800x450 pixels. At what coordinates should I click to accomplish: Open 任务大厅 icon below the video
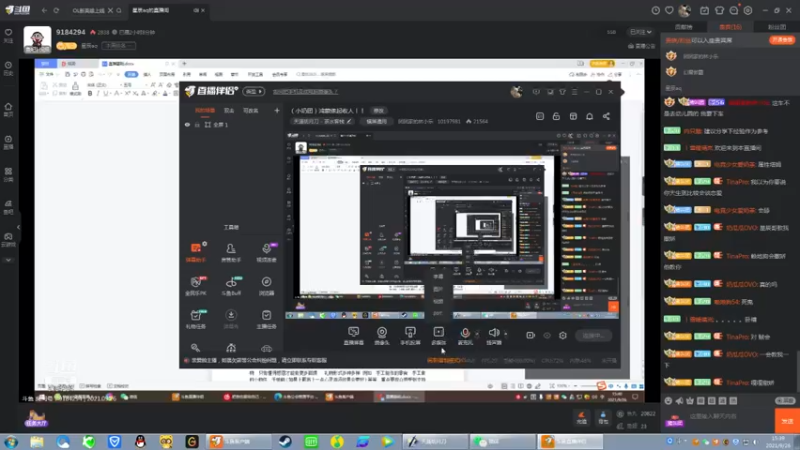[36, 418]
